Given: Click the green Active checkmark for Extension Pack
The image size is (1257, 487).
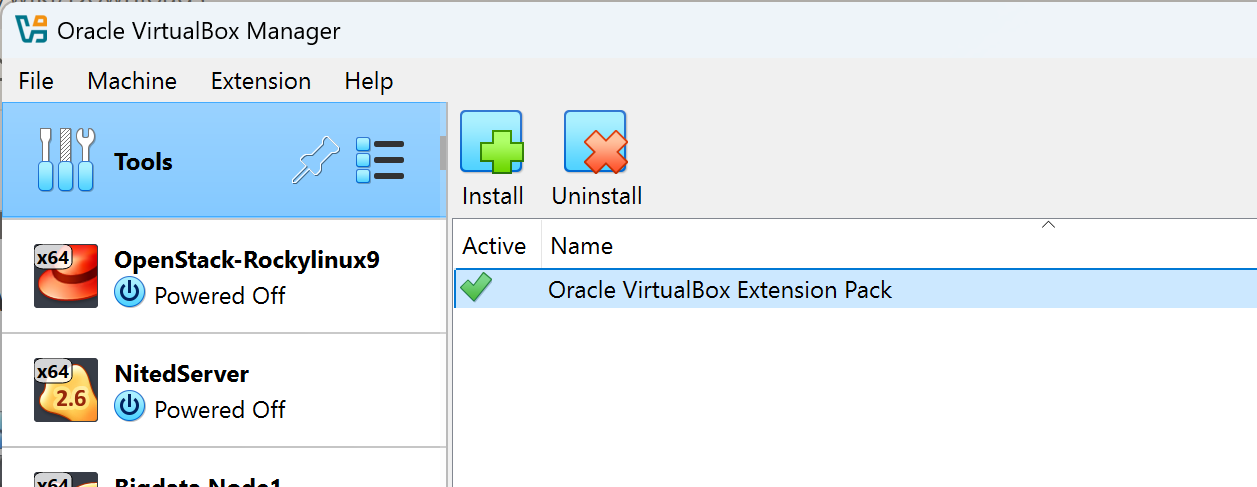Looking at the screenshot, I should click(476, 289).
